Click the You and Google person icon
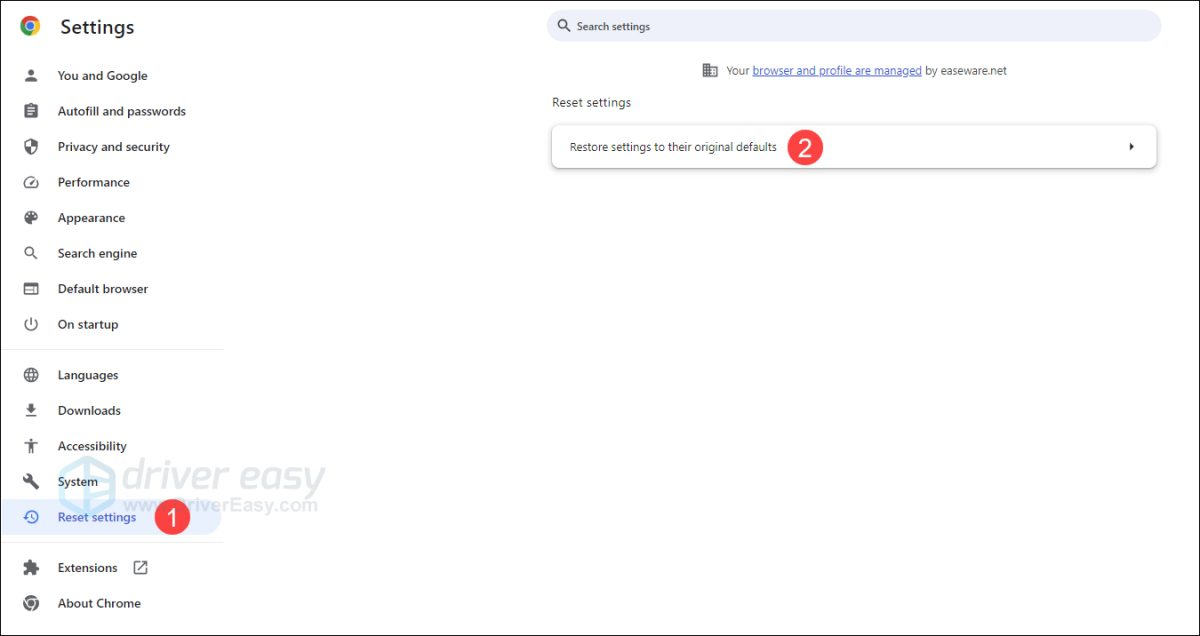The image size is (1200, 636). pos(31,76)
